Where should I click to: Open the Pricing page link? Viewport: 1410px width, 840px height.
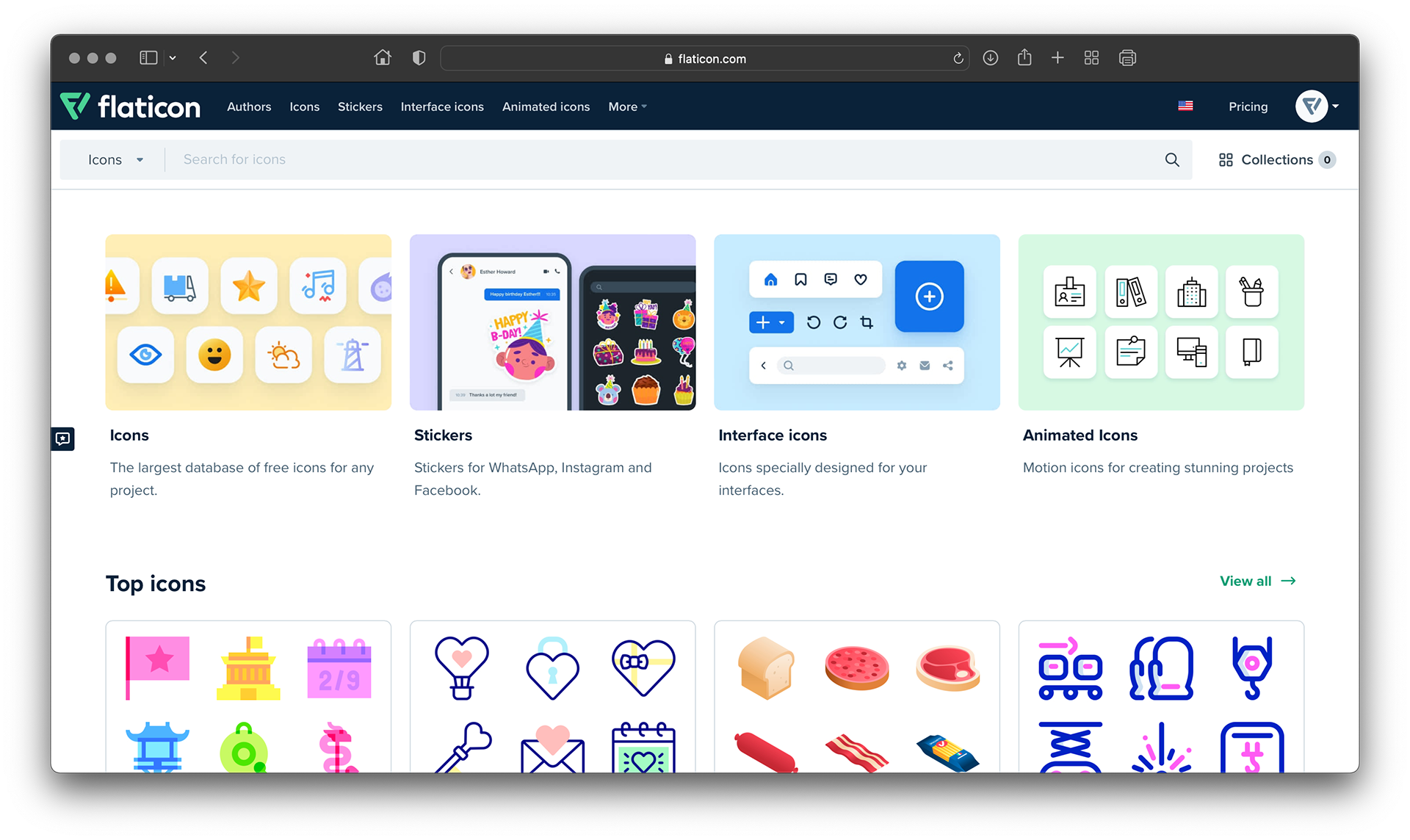(x=1248, y=106)
